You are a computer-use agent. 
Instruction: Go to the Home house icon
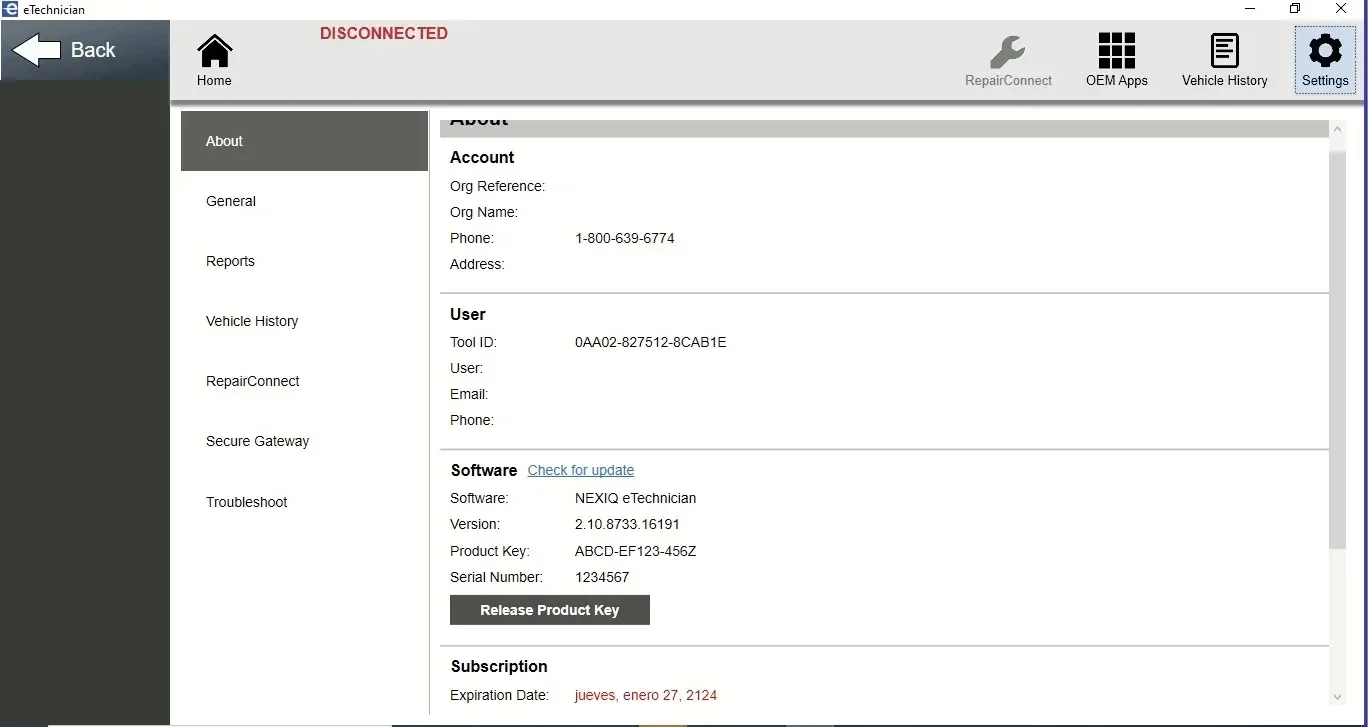coord(214,60)
